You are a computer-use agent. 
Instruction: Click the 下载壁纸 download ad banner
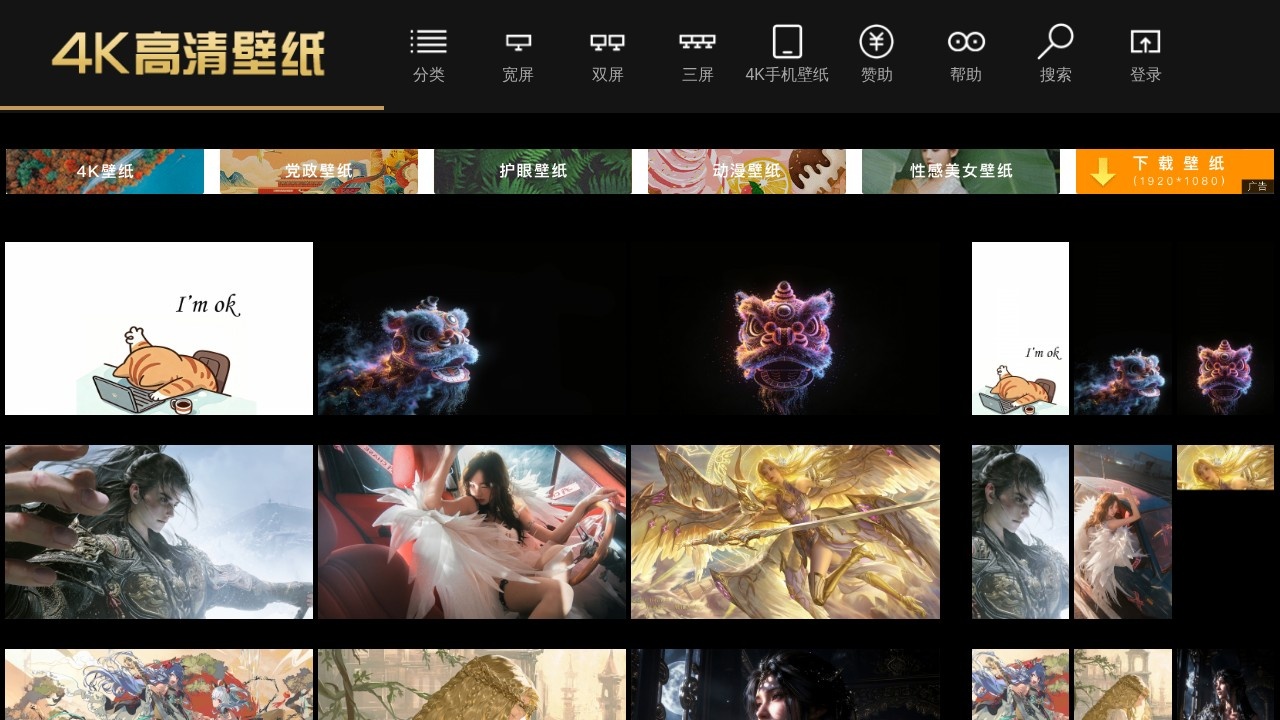pos(1174,171)
